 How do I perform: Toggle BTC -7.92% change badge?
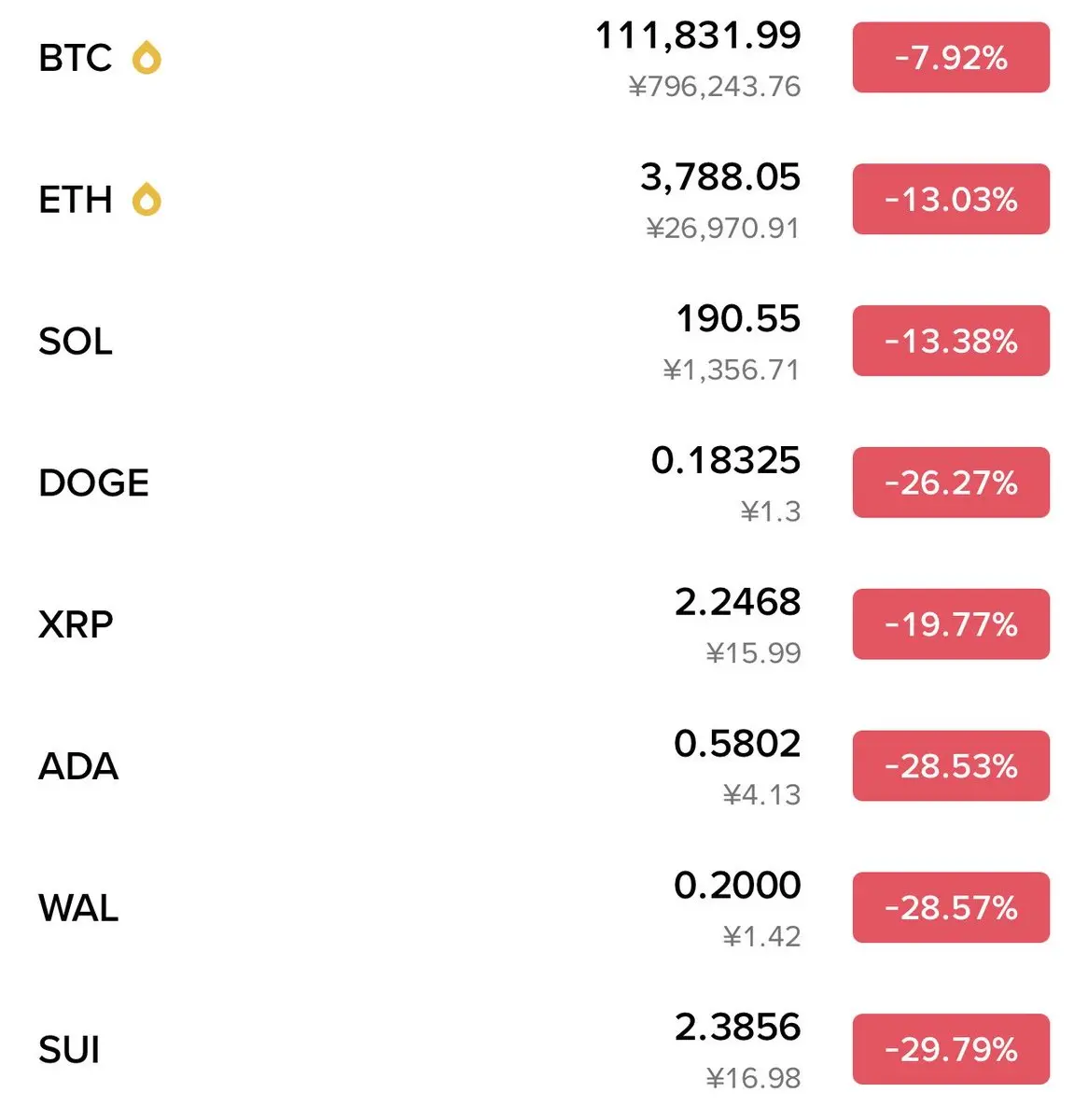pos(951,58)
